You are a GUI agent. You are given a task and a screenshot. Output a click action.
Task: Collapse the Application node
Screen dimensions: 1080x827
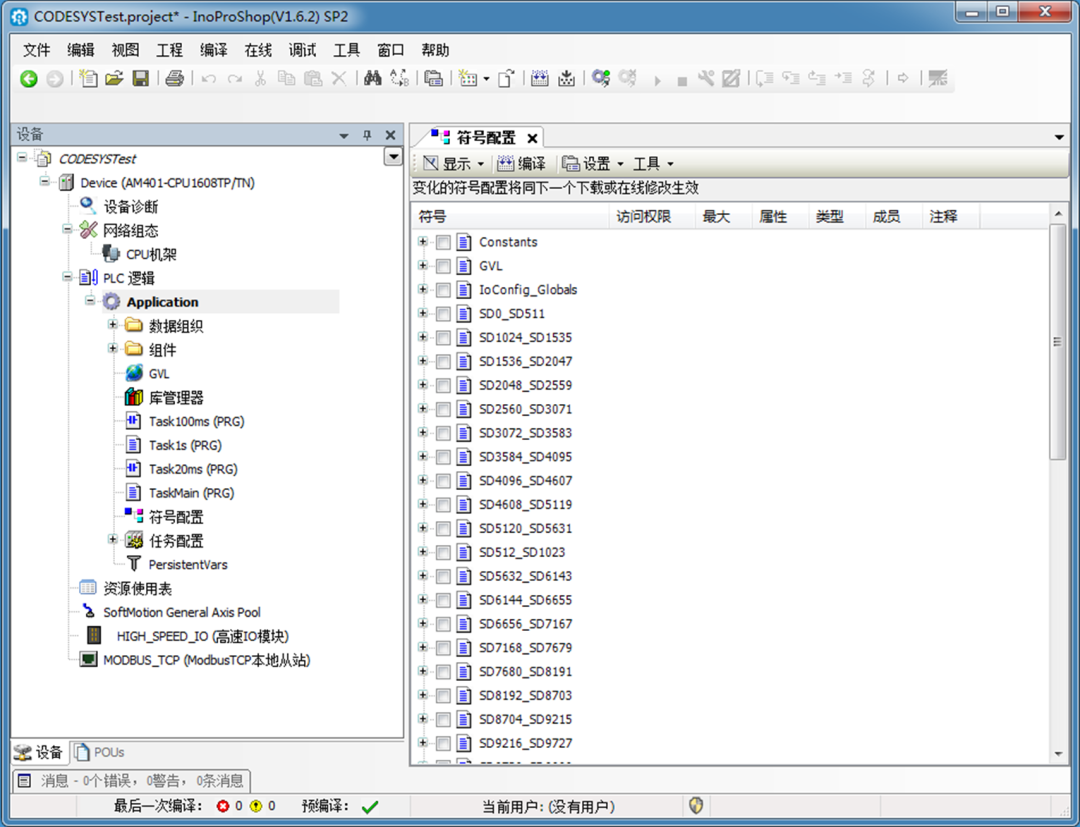point(90,301)
